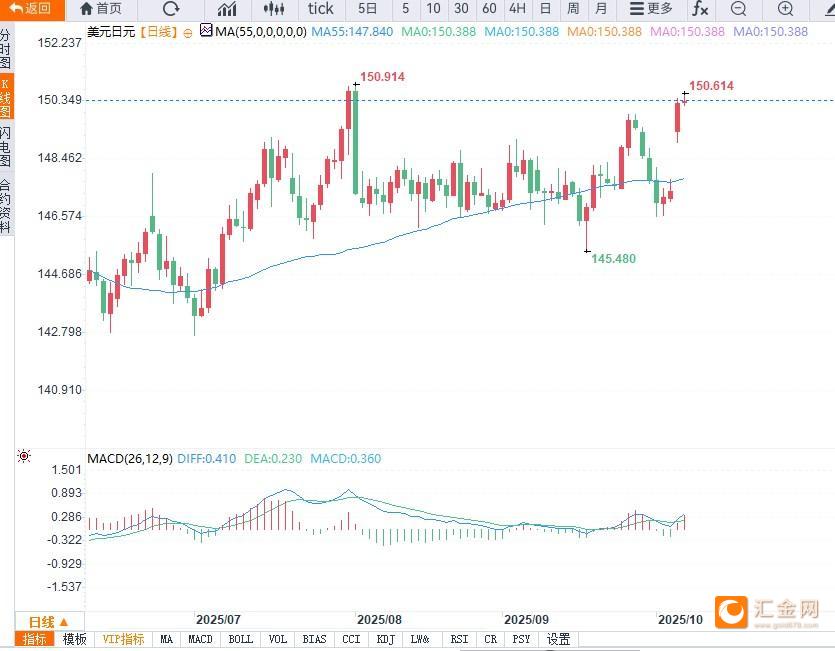835x651 pixels.
Task: Zoom in the chart with plus magnifier
Action: point(786,9)
